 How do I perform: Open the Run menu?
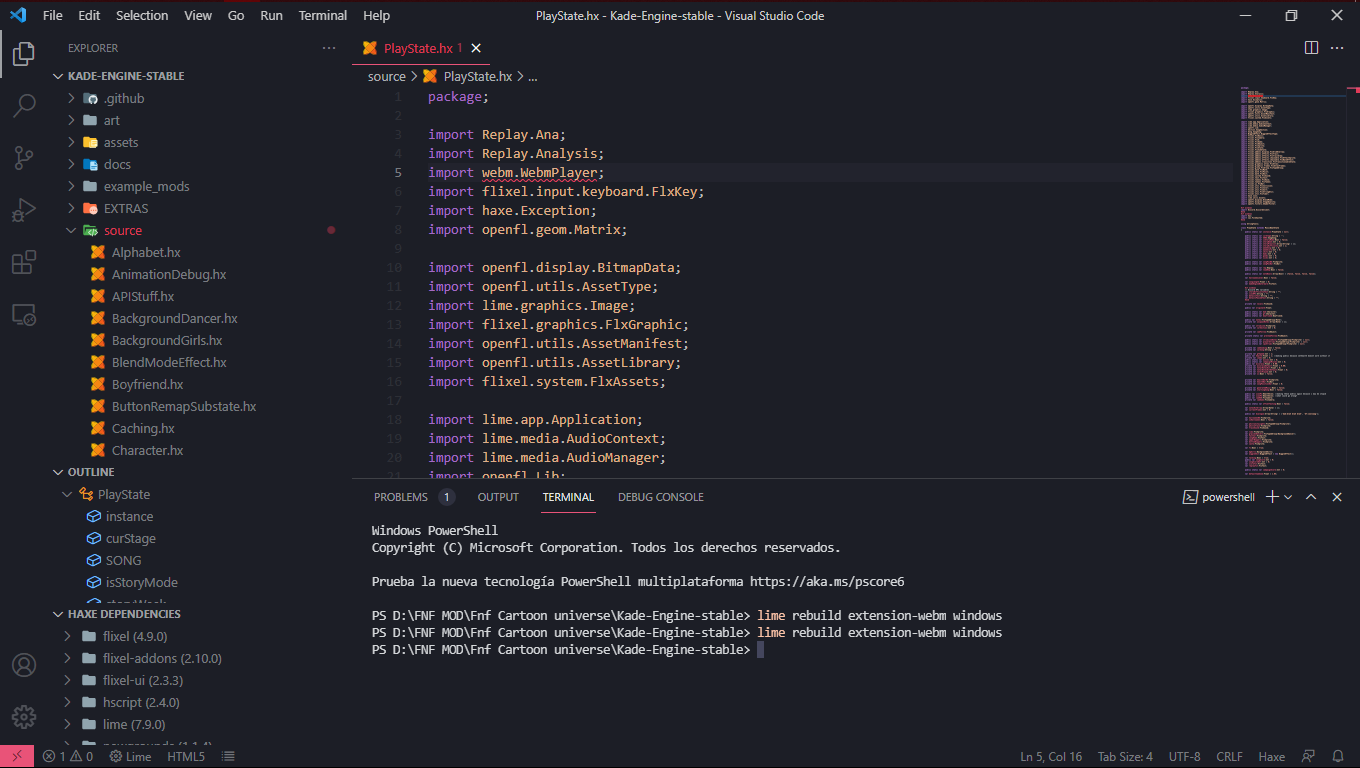(x=271, y=15)
